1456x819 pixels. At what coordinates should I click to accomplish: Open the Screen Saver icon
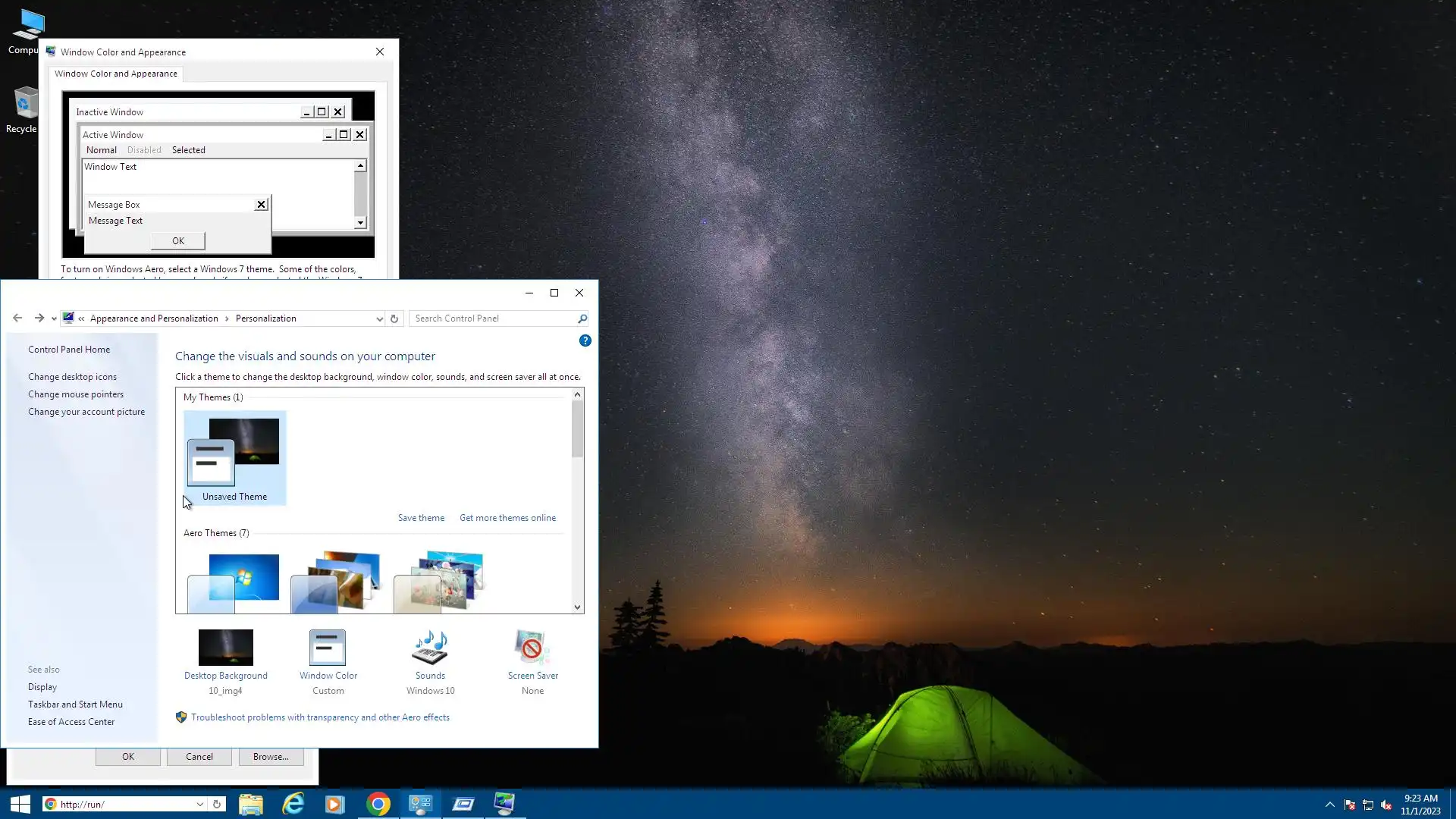tap(532, 648)
